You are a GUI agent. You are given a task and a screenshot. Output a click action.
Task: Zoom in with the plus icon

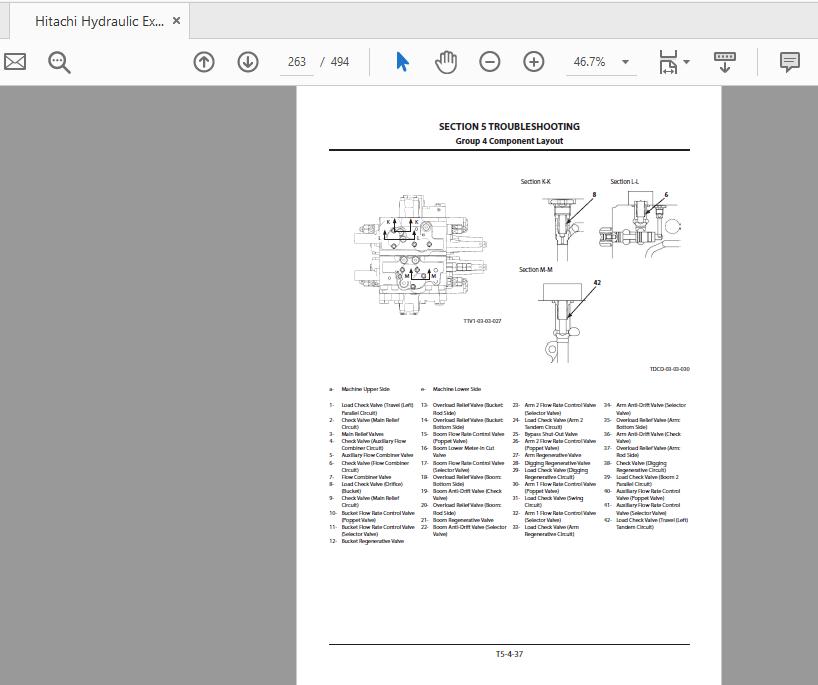[x=534, y=61]
